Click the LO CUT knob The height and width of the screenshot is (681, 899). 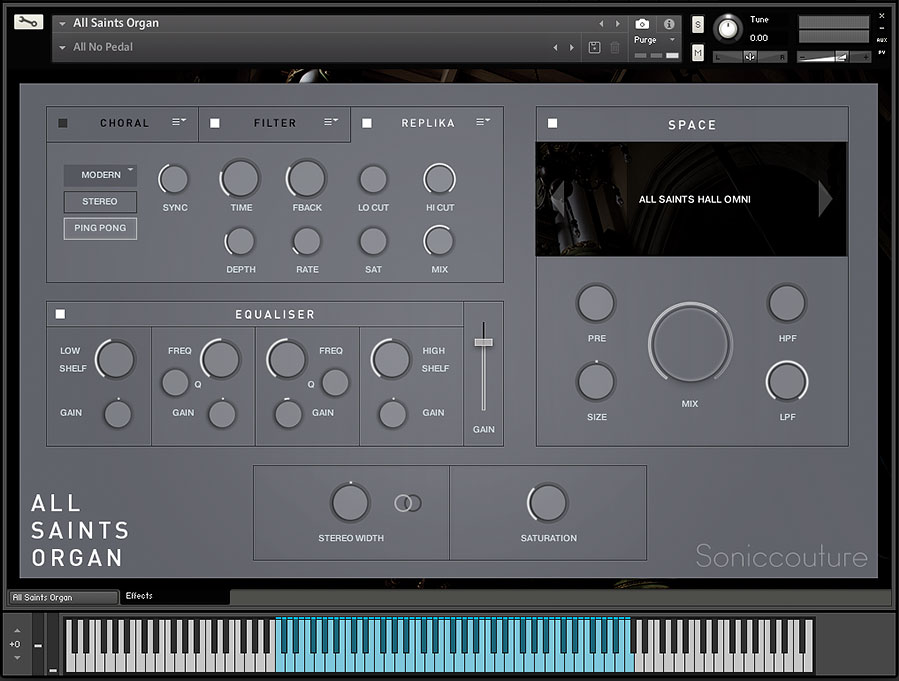[x=373, y=179]
